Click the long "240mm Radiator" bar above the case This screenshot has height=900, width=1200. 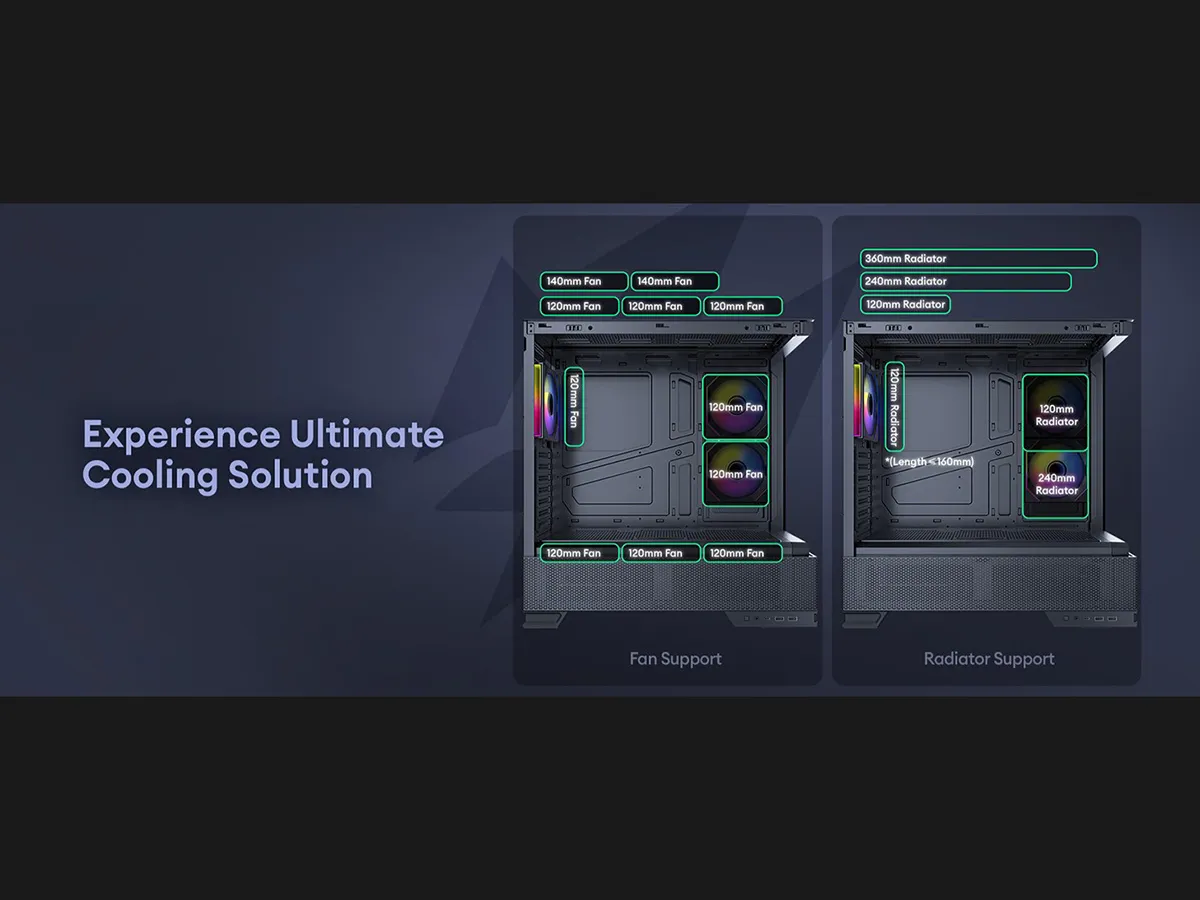tap(965, 282)
